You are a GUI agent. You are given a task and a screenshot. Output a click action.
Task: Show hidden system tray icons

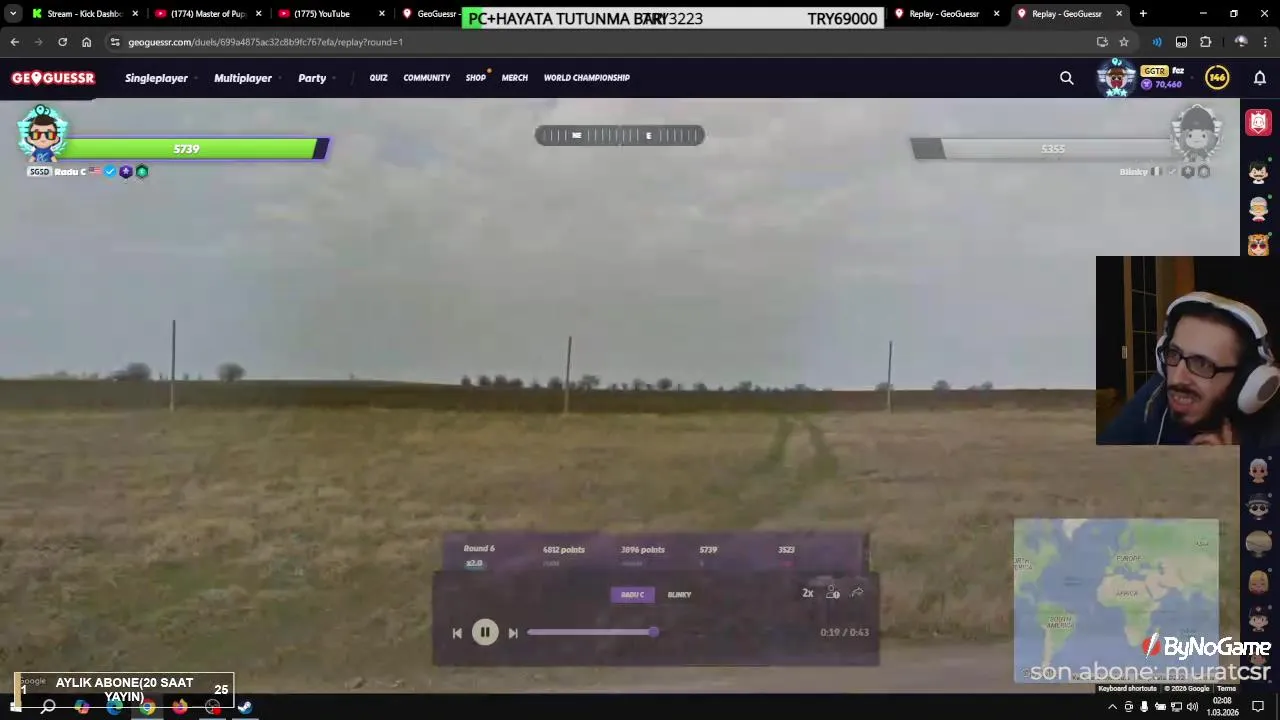1112,707
